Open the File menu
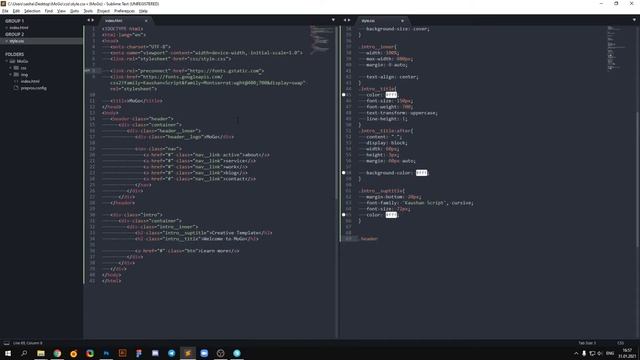The image size is (640, 360). pyautogui.click(x=5, y=11)
